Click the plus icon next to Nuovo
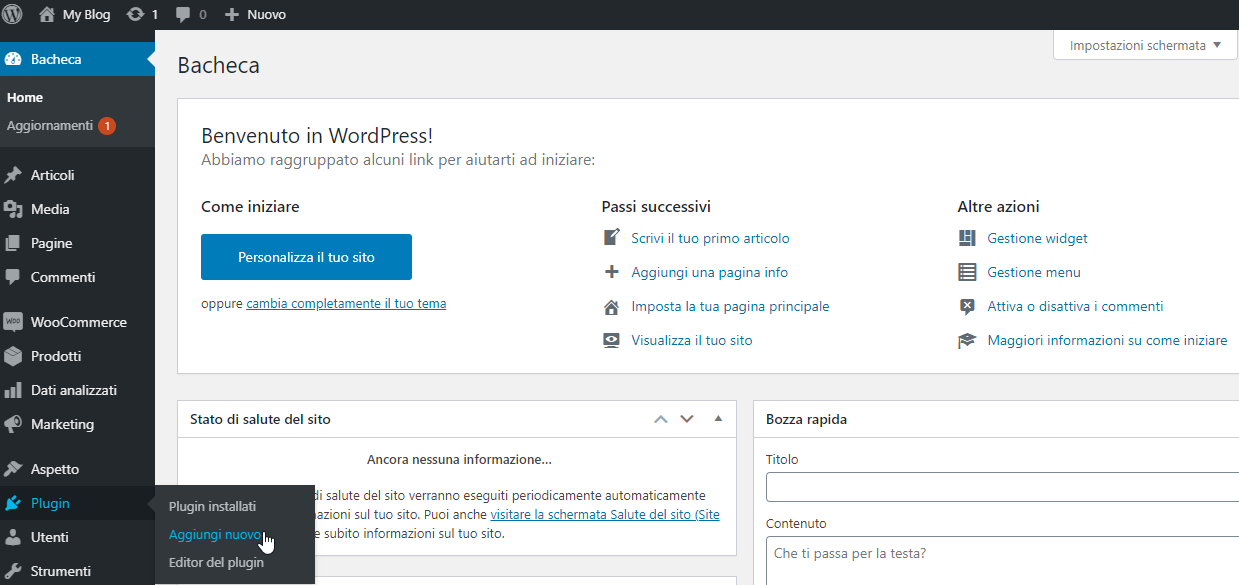This screenshot has width=1239, height=585. pyautogui.click(x=231, y=15)
